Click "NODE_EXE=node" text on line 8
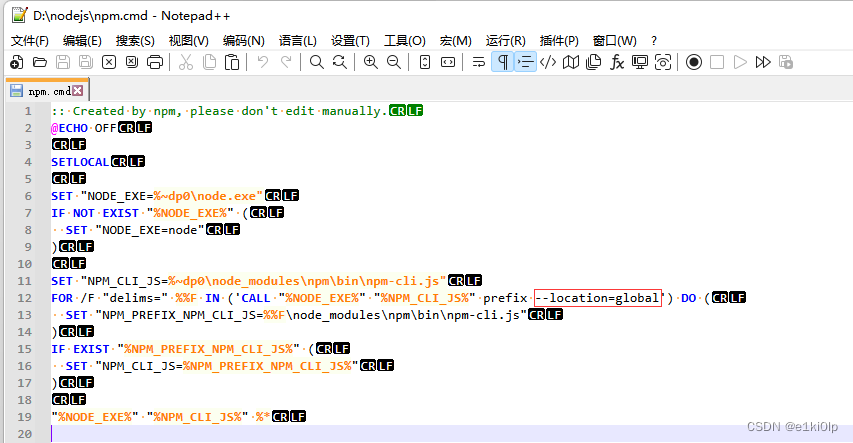 (150, 230)
